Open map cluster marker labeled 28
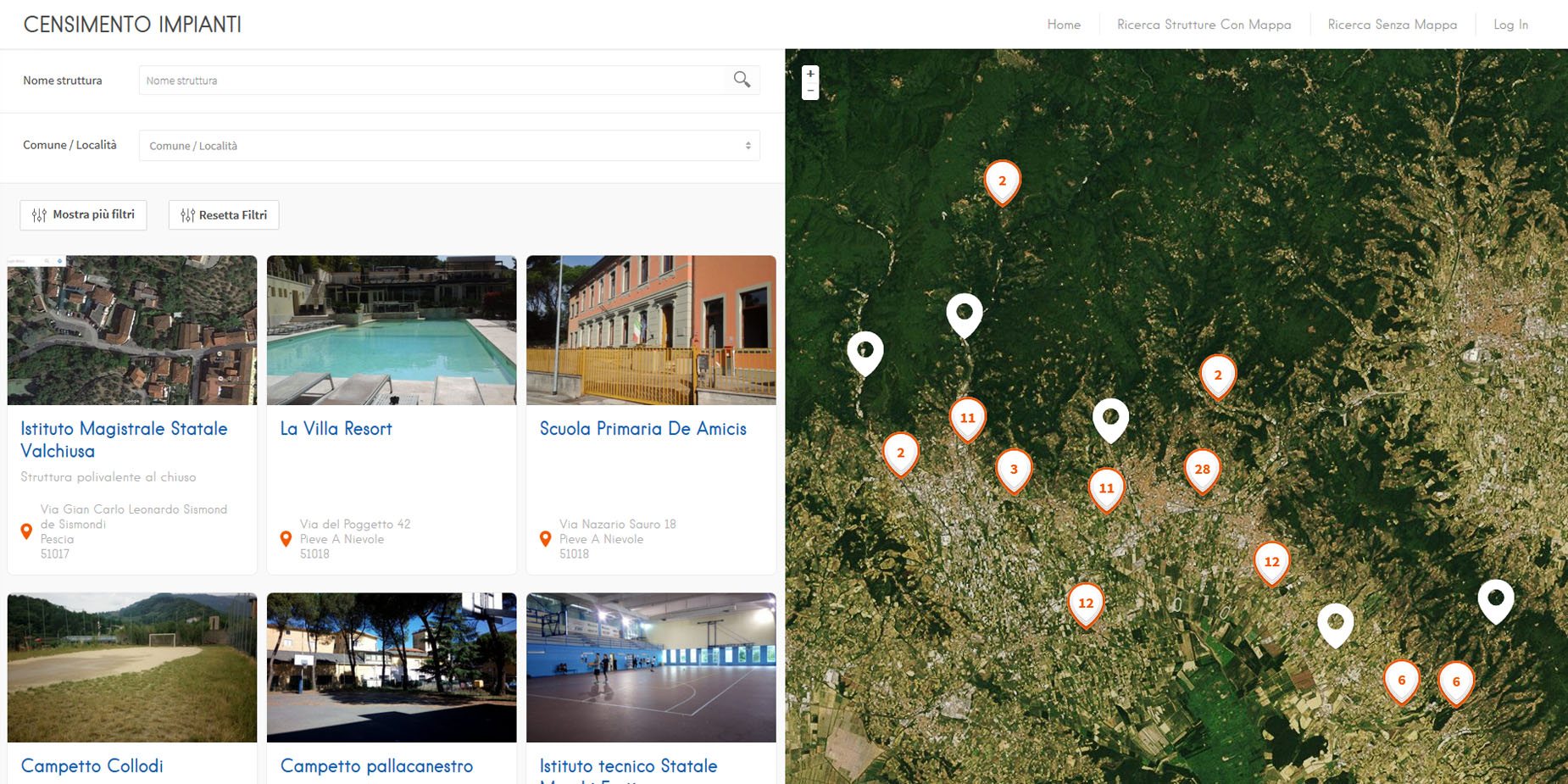 [x=1202, y=471]
